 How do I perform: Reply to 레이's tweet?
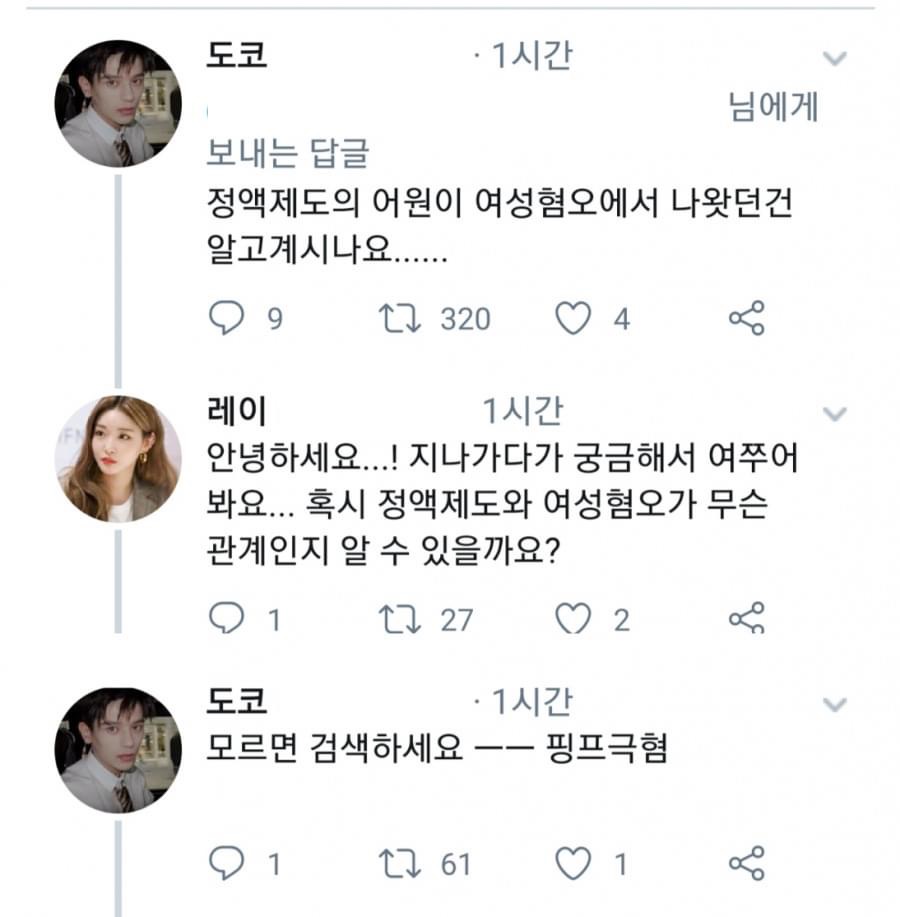click(225, 619)
